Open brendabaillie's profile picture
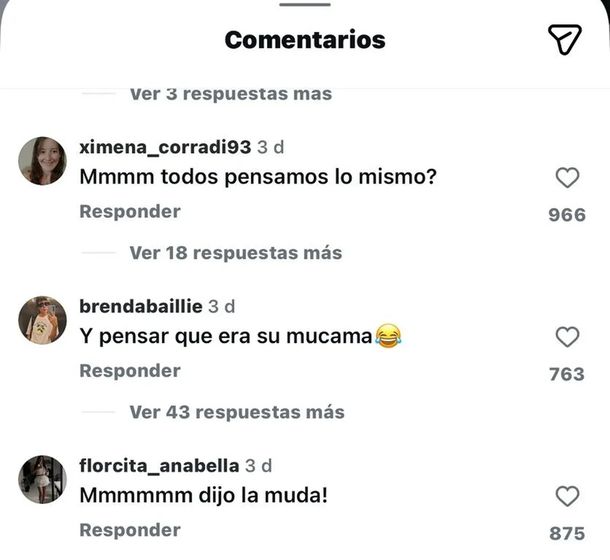This screenshot has width=610, height=560. click(x=42, y=320)
